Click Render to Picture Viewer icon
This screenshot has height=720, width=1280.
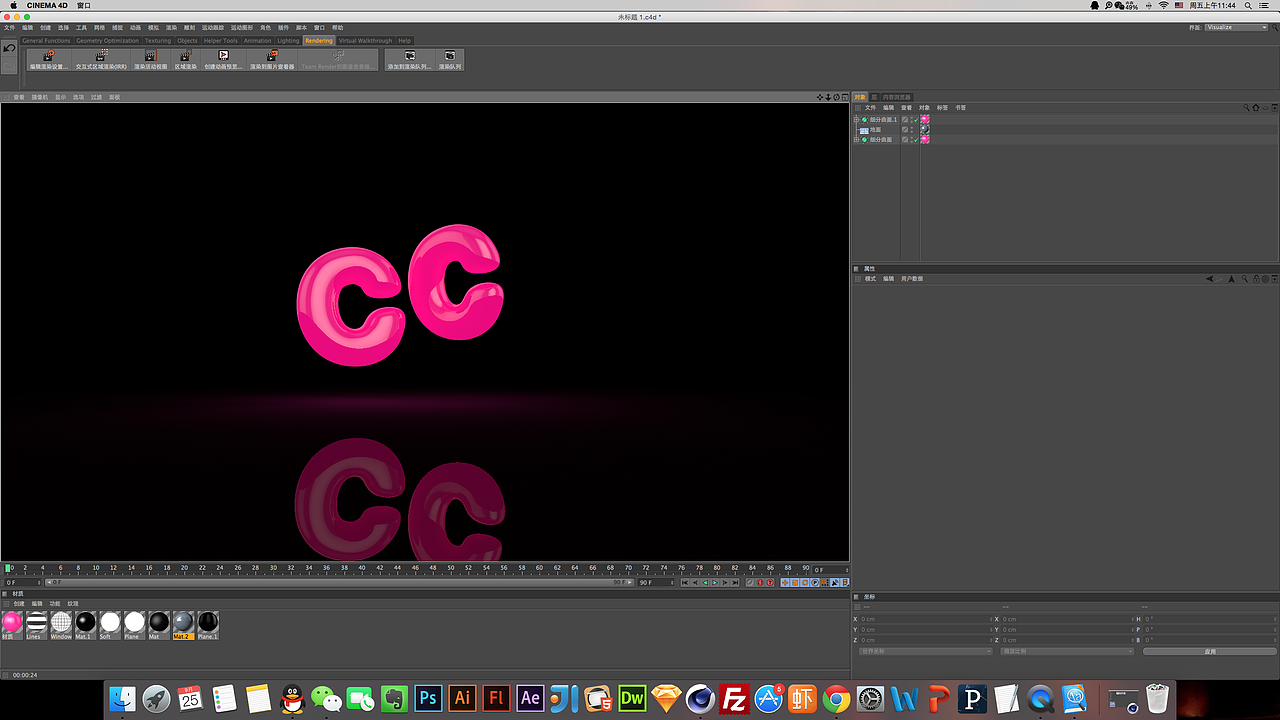[272, 60]
